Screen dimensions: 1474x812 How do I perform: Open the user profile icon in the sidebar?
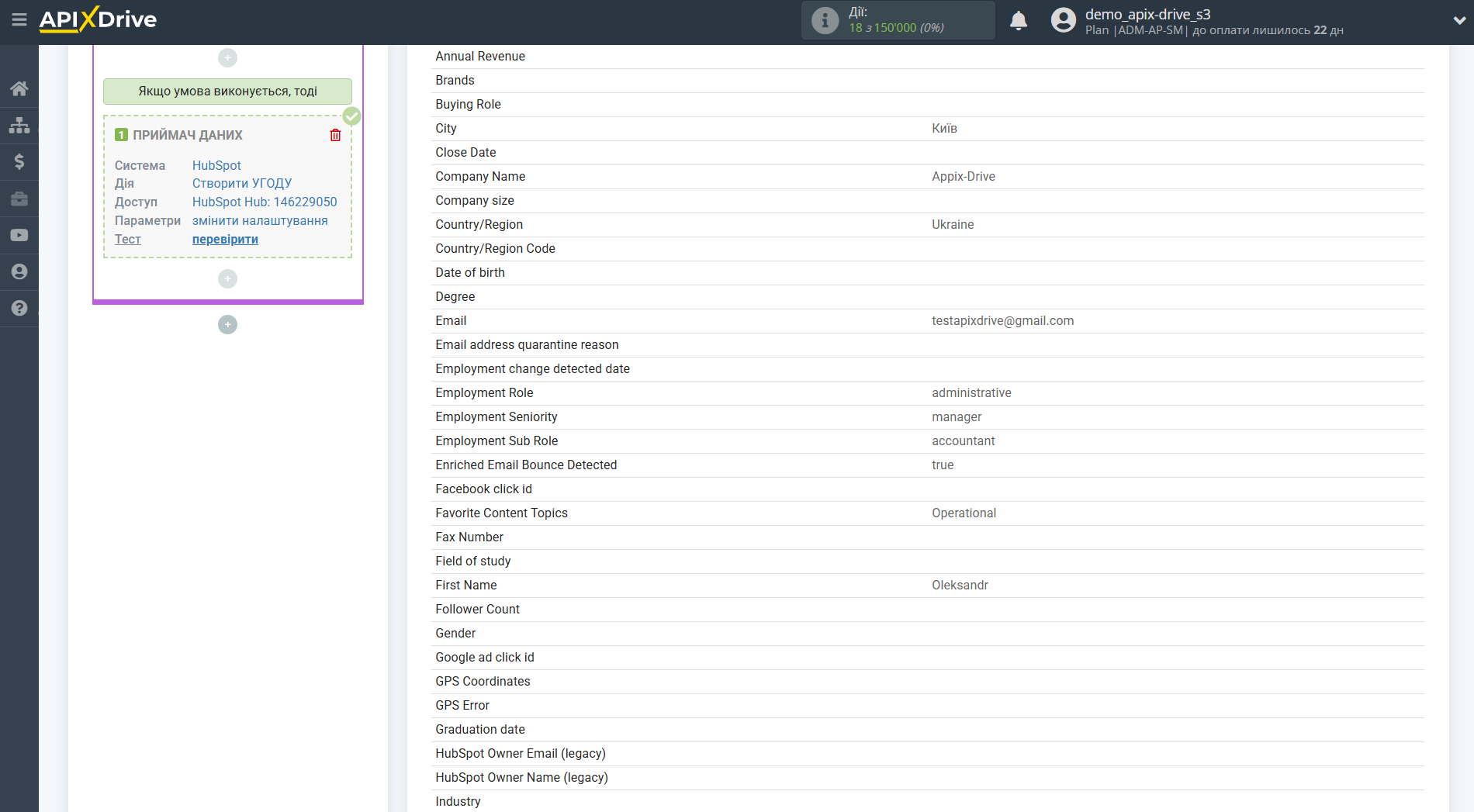click(x=19, y=271)
